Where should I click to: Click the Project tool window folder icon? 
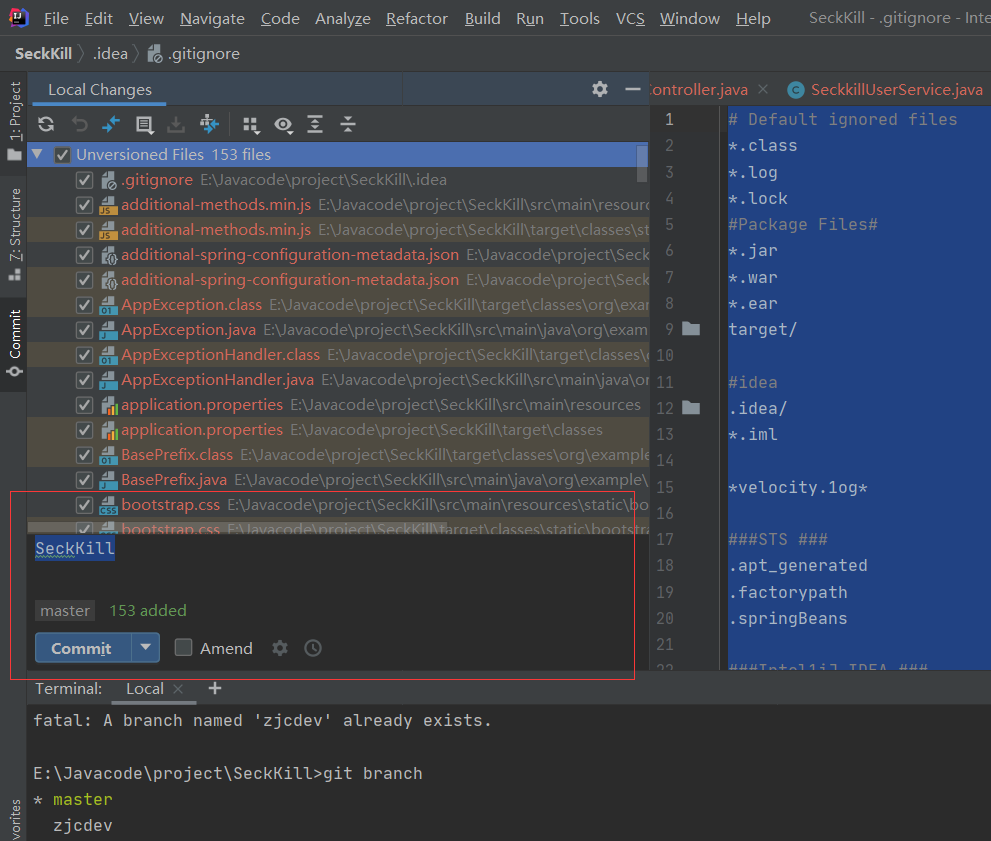[14, 155]
